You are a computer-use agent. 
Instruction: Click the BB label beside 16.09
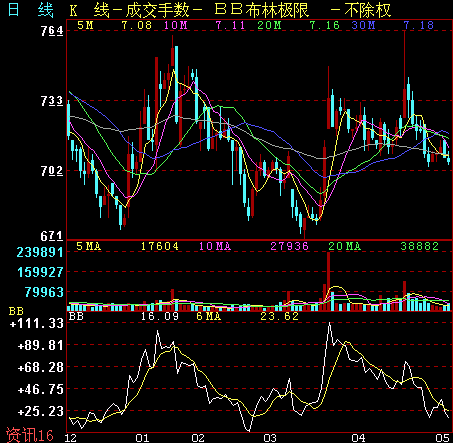click(x=76, y=316)
